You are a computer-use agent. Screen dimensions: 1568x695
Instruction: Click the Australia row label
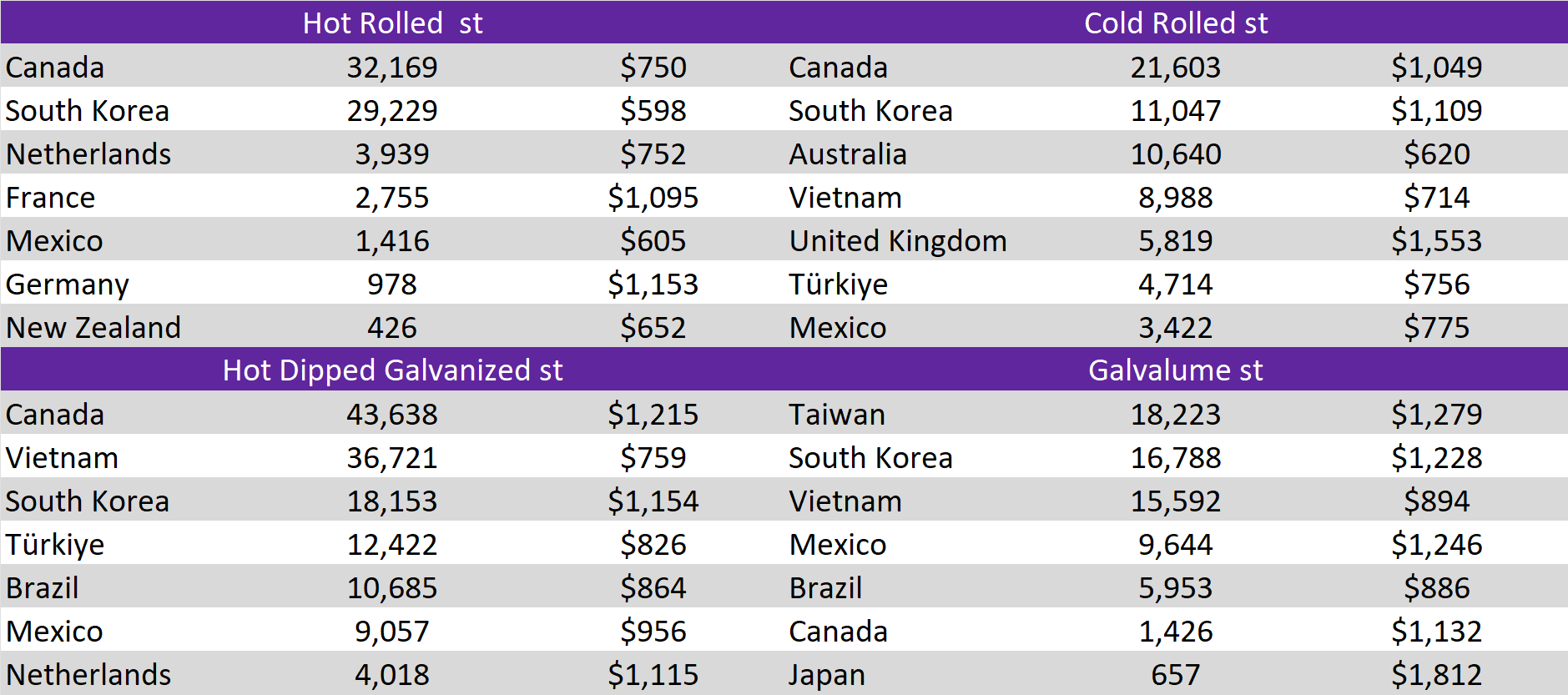tap(848, 154)
